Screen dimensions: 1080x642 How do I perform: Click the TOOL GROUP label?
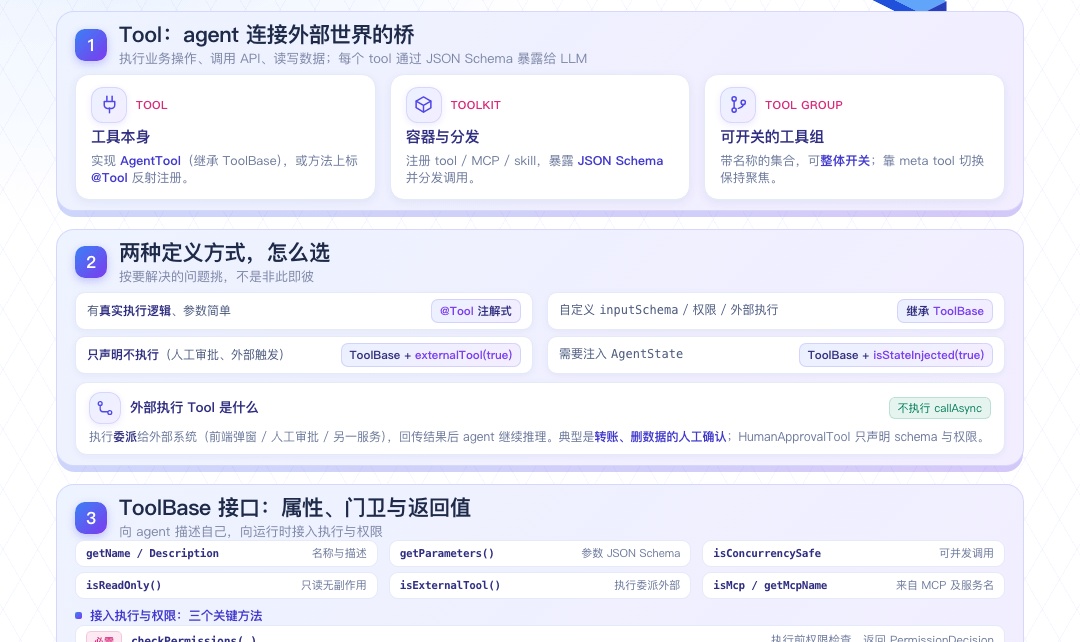804,105
